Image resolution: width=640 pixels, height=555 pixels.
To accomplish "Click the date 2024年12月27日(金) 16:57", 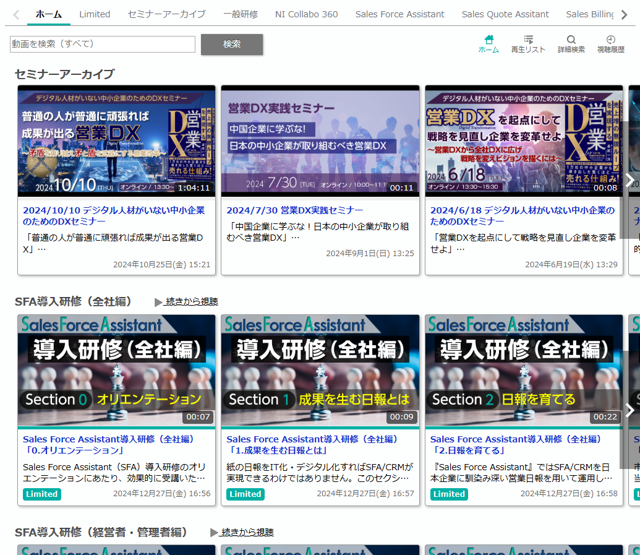I will tap(365, 494).
